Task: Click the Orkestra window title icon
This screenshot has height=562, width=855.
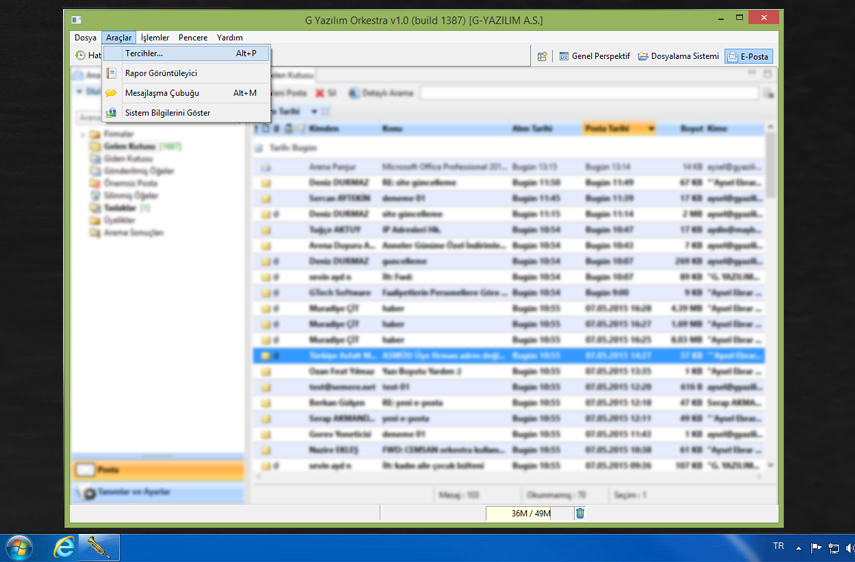Action: (x=76, y=20)
